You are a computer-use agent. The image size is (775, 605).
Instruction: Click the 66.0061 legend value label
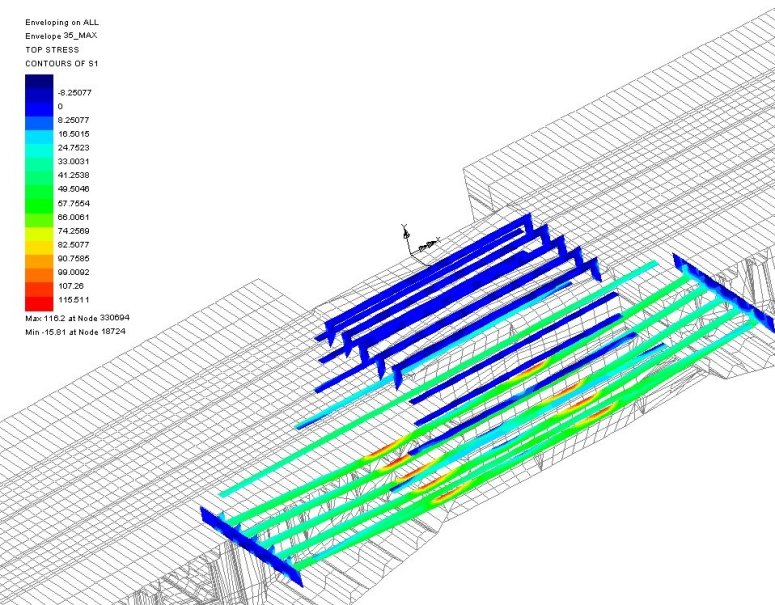[x=76, y=216]
